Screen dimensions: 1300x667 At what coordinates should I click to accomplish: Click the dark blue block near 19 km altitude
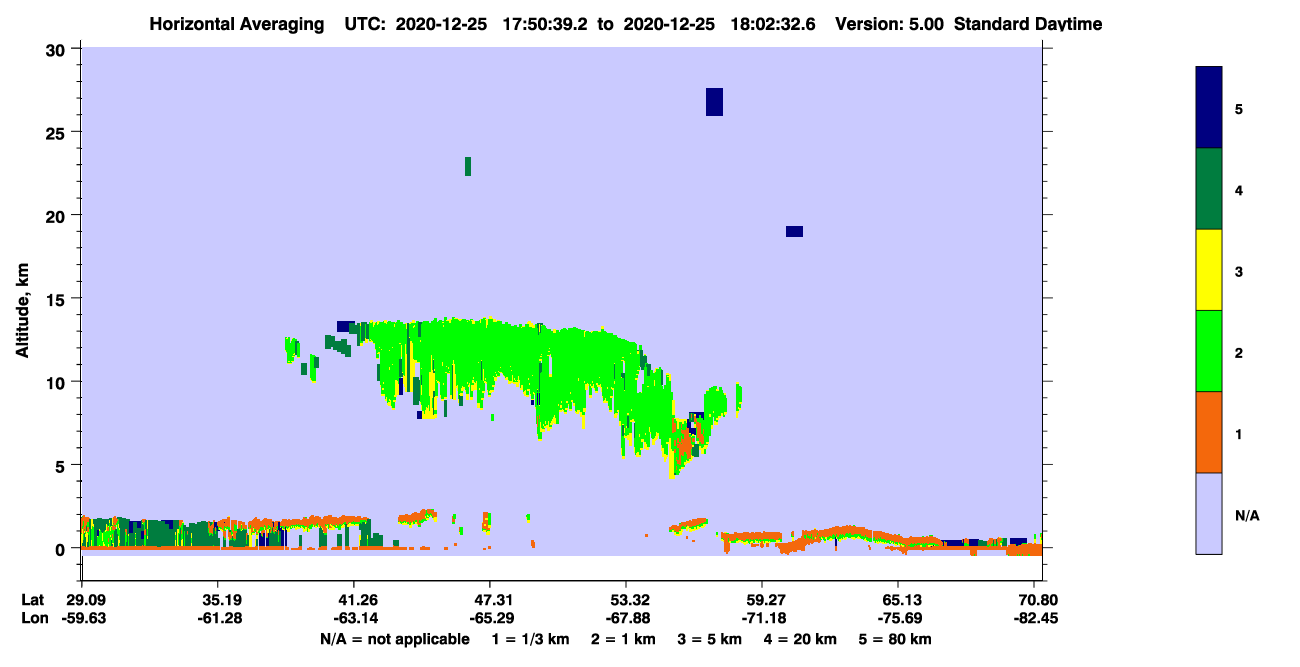click(794, 231)
